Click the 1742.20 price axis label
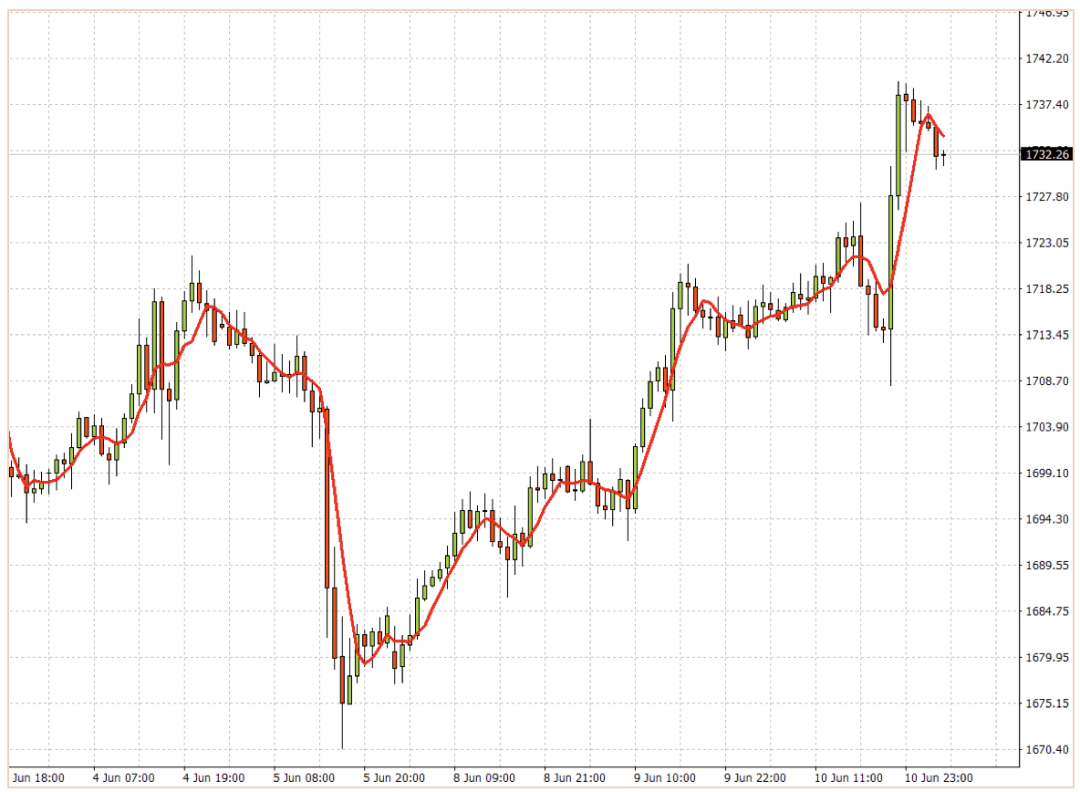Image resolution: width=1080 pixels, height=792 pixels. [1048, 59]
